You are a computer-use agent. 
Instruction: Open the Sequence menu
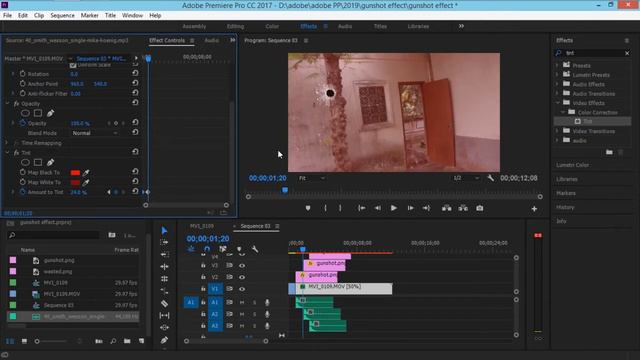[62, 16]
